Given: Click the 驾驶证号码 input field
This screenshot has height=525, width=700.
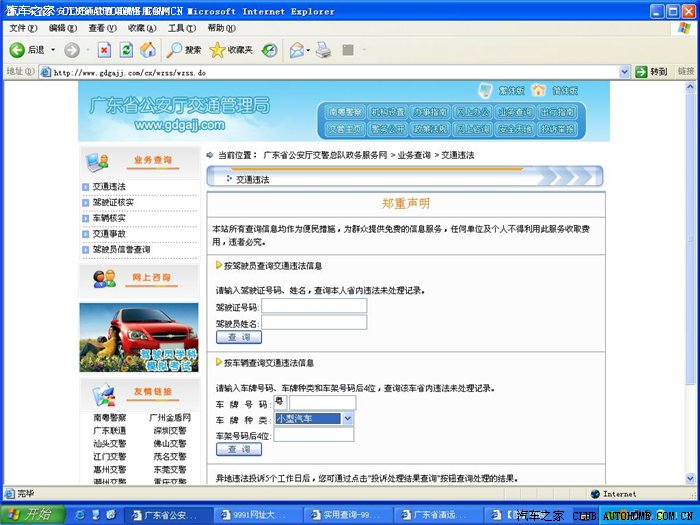Looking at the screenshot, I should point(313,306).
